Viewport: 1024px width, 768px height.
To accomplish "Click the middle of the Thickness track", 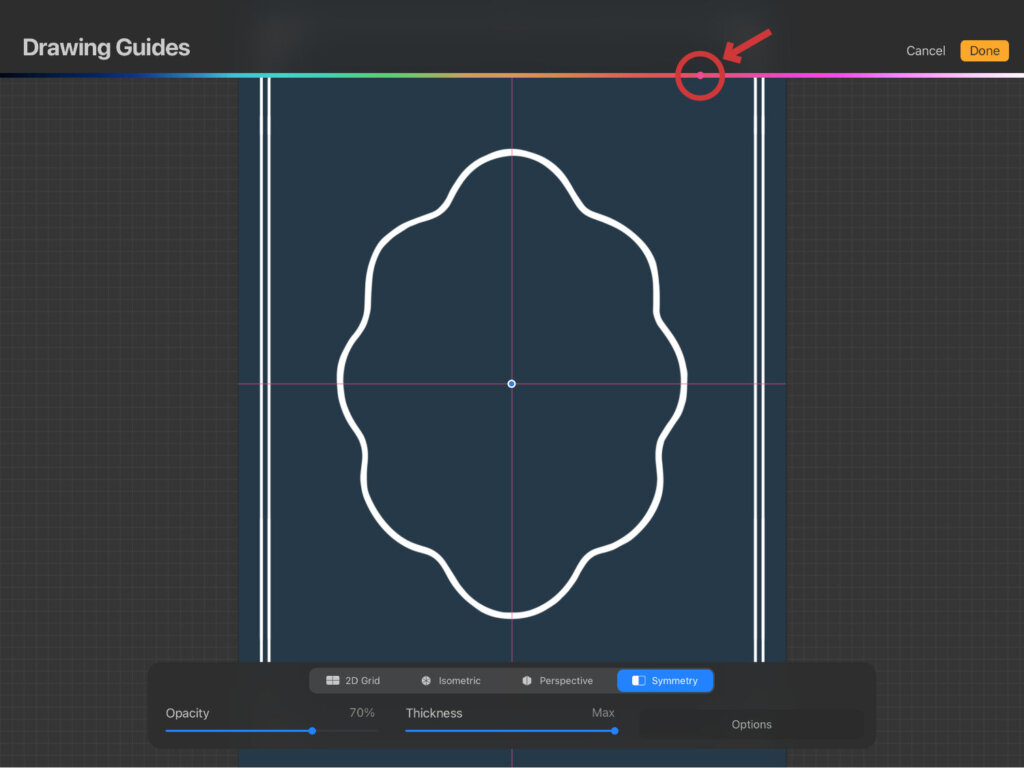I will [x=510, y=731].
